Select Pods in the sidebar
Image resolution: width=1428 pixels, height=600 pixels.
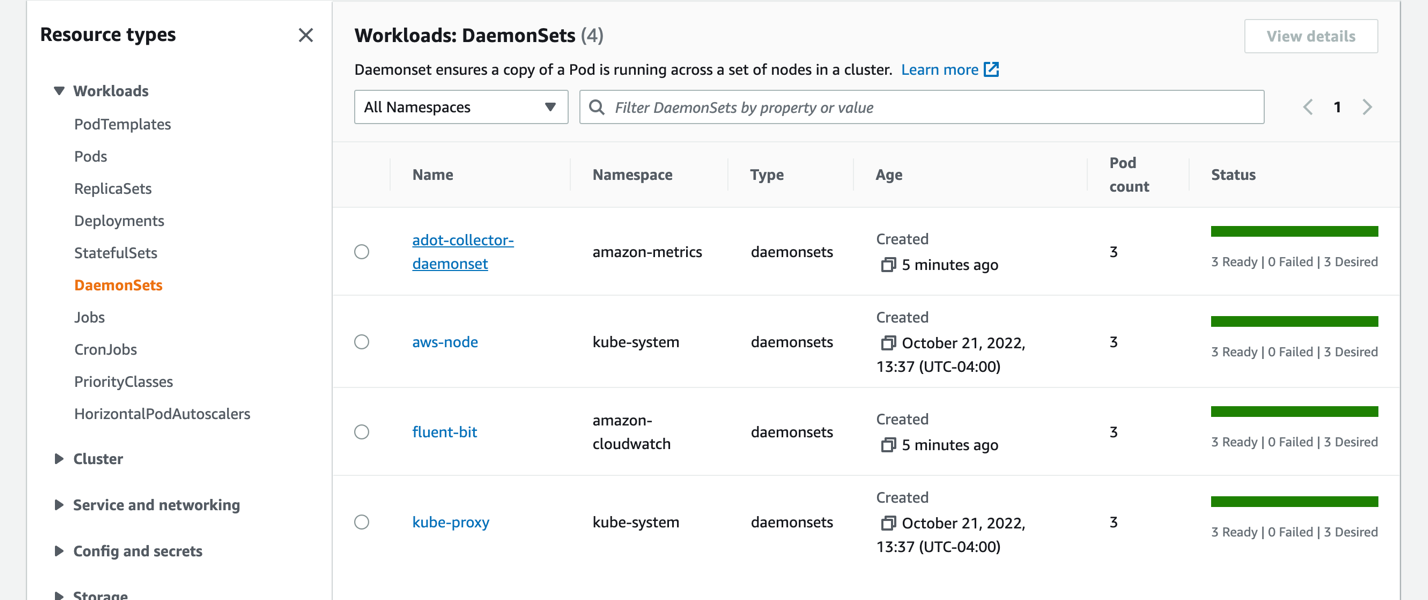(x=90, y=156)
